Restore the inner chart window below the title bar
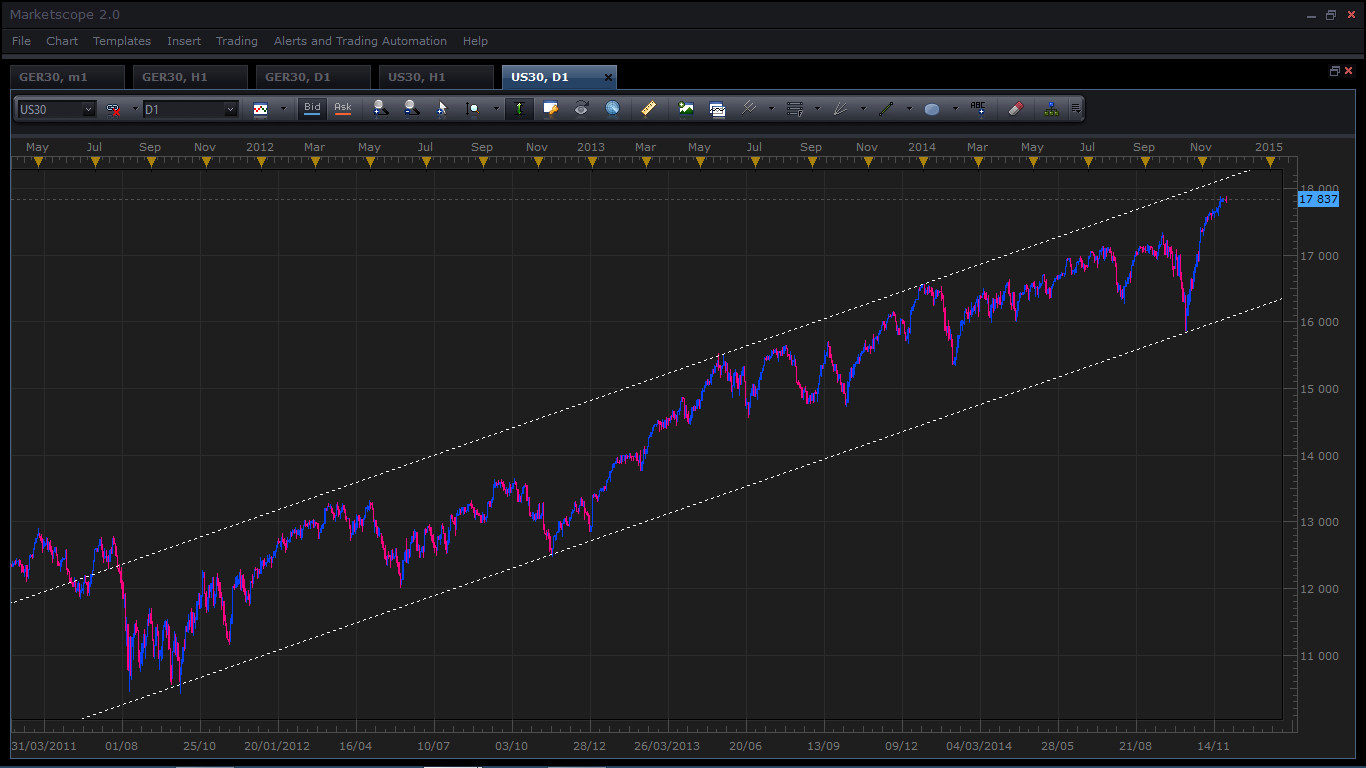This screenshot has height=768, width=1366. (1334, 71)
